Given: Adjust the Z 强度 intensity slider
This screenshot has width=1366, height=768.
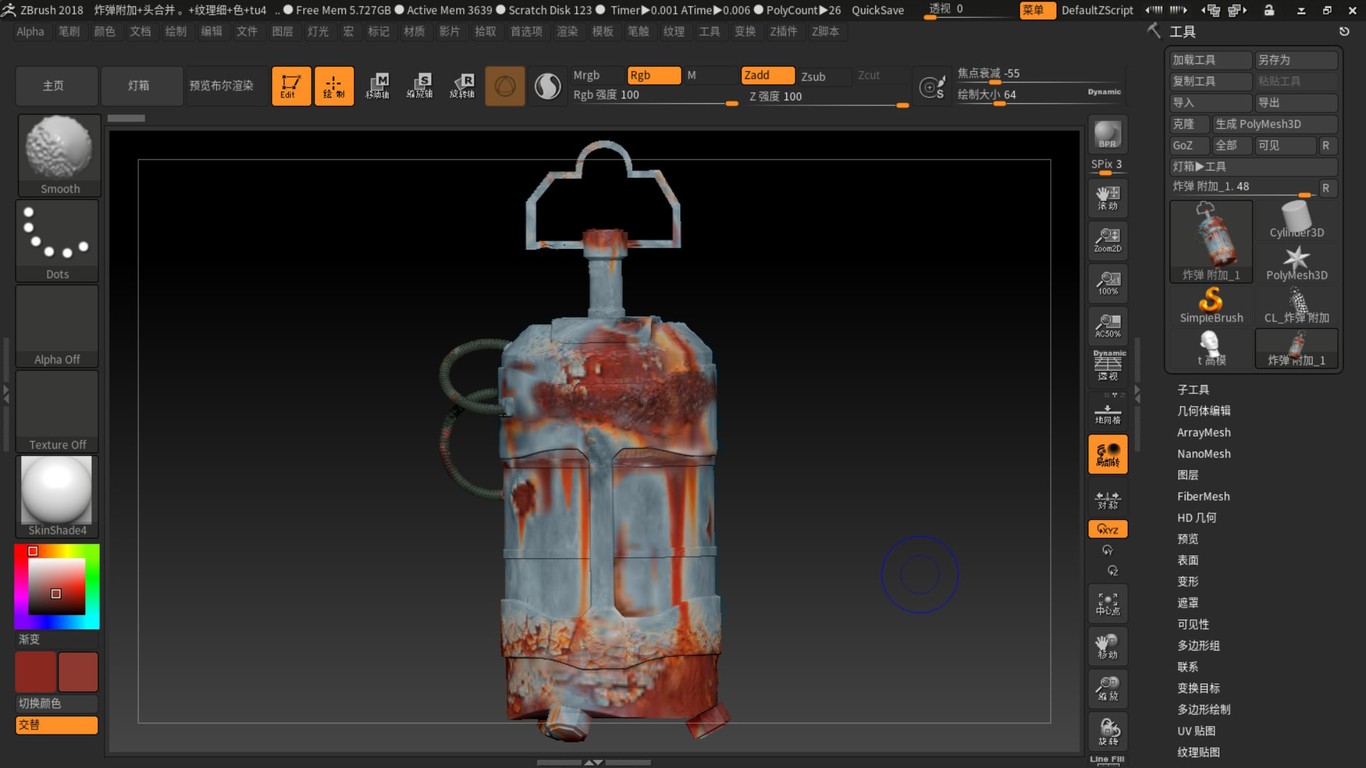Looking at the screenshot, I should coord(829,98).
